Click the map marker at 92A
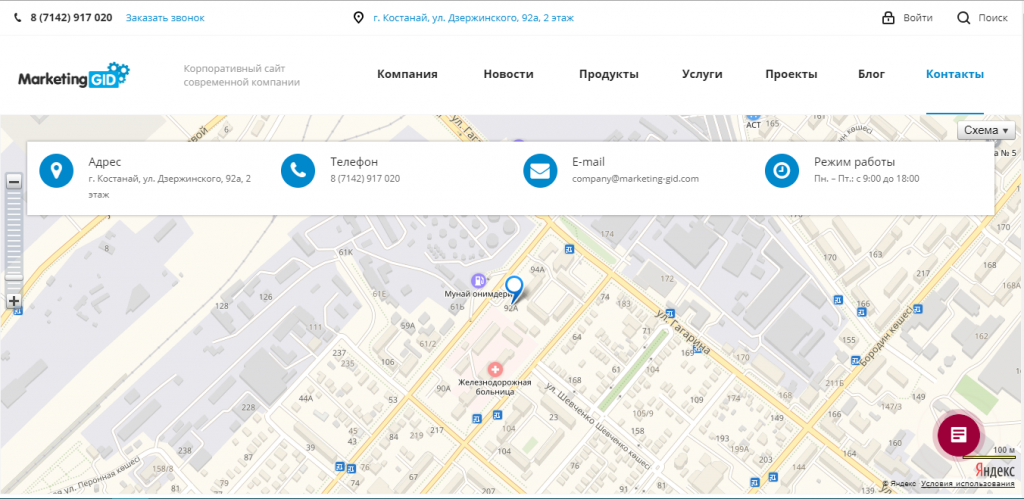The image size is (1024, 499). click(x=515, y=289)
